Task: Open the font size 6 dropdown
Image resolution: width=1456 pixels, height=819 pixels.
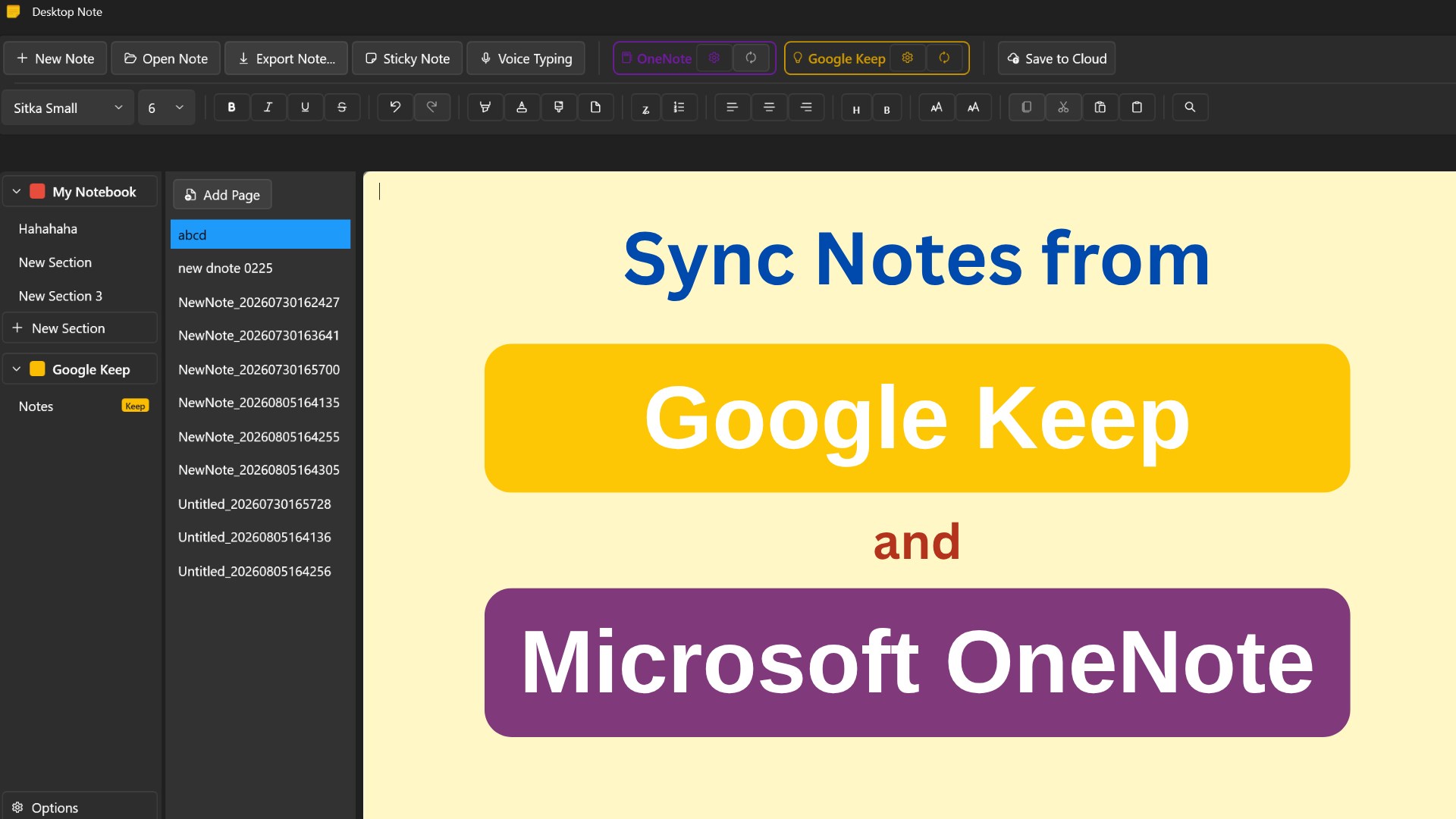Action: [166, 108]
